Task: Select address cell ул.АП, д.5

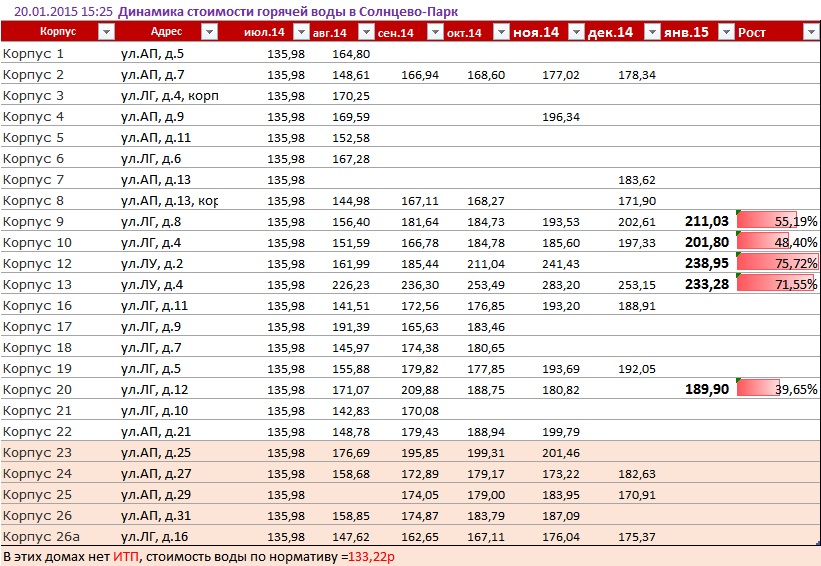Action: [x=152, y=53]
